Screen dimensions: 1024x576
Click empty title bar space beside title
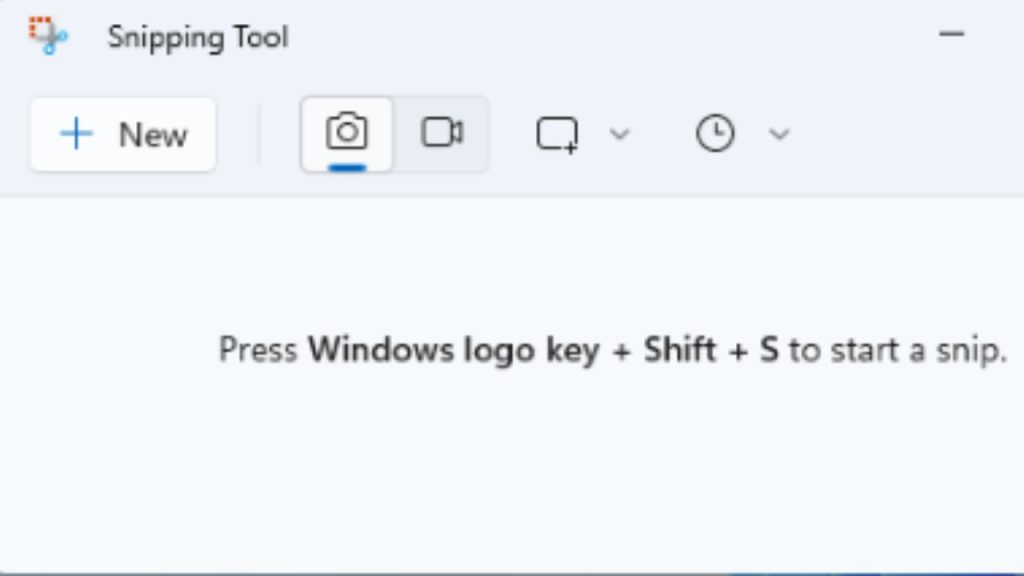(600, 37)
